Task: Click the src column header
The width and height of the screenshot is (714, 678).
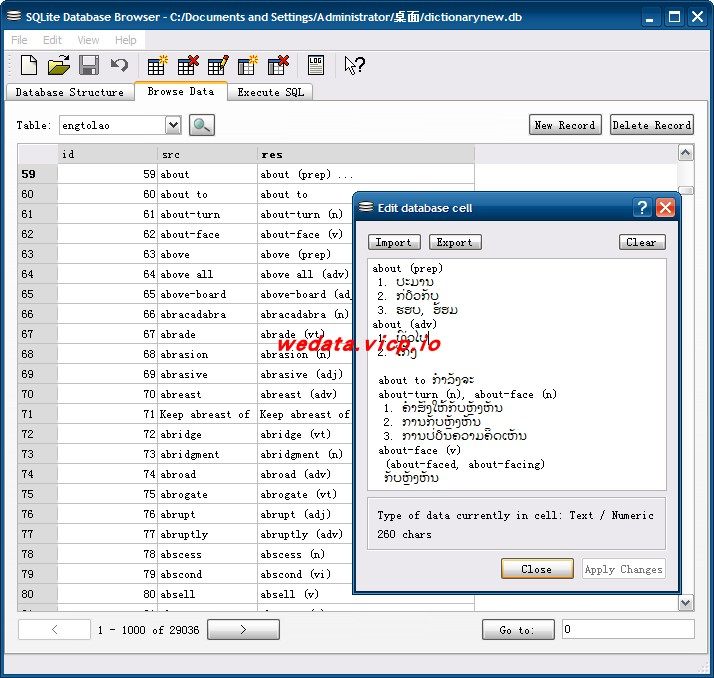Action: pyautogui.click(x=207, y=154)
